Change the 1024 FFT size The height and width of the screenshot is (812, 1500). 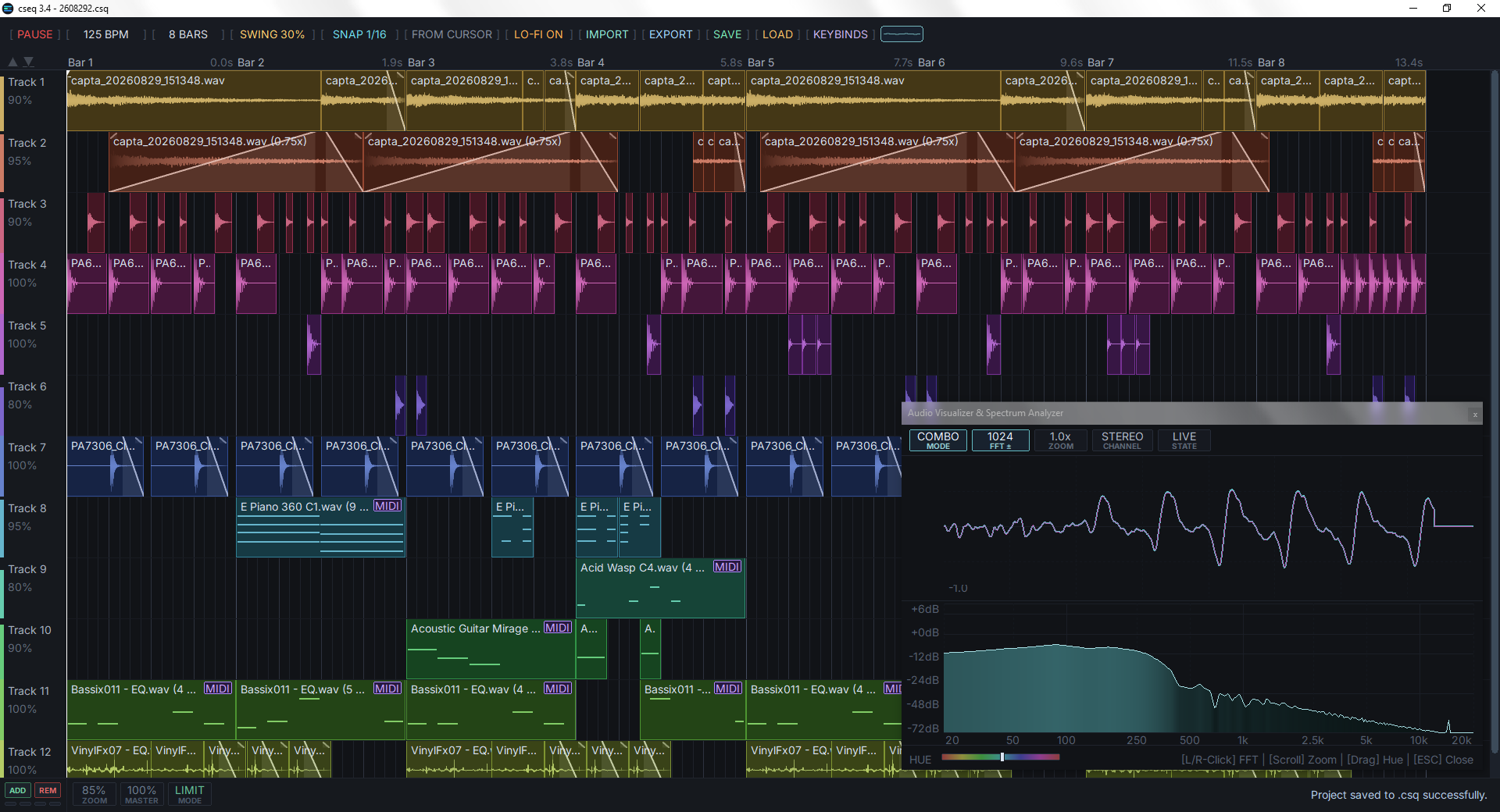point(1000,440)
